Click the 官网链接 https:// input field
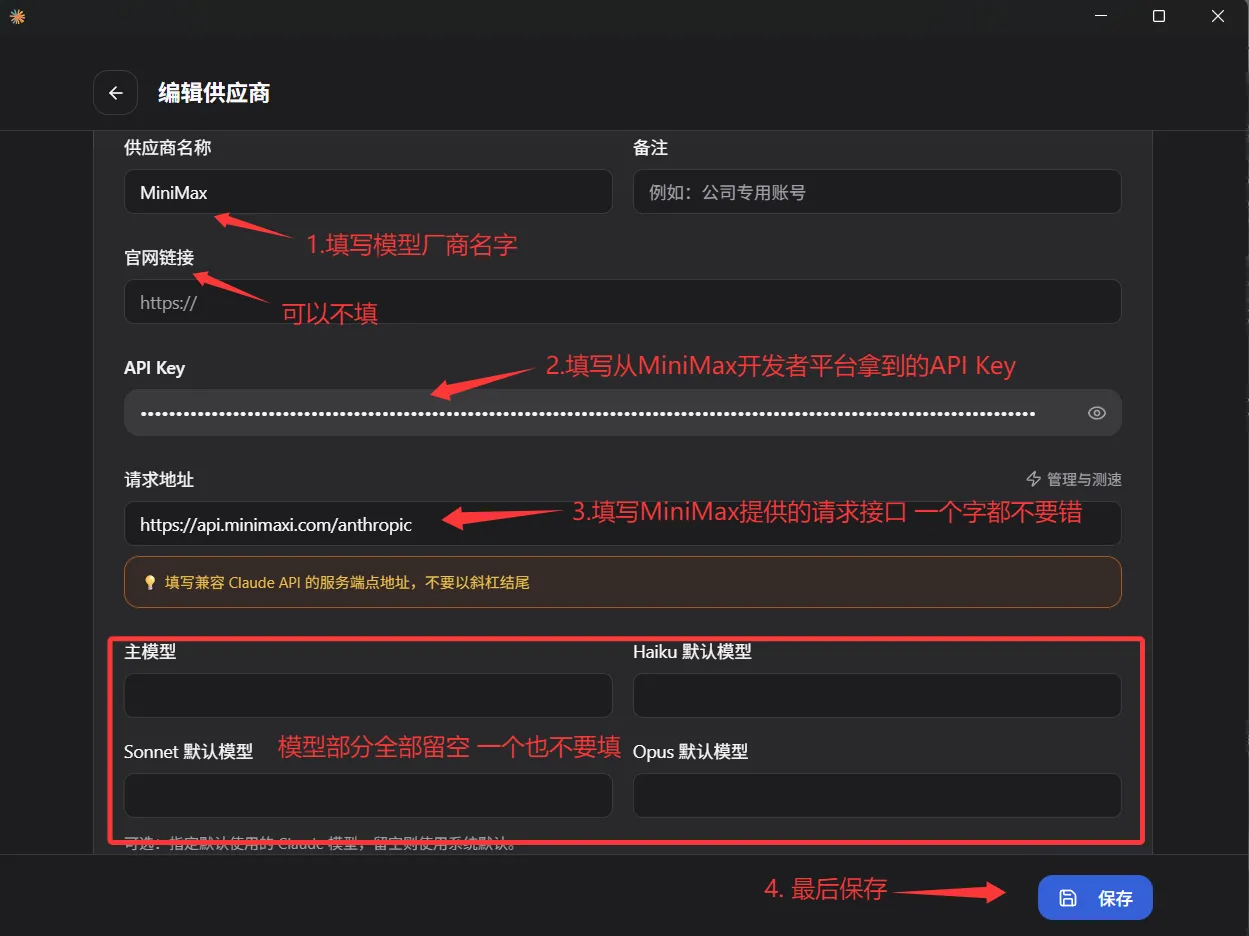 click(622, 302)
